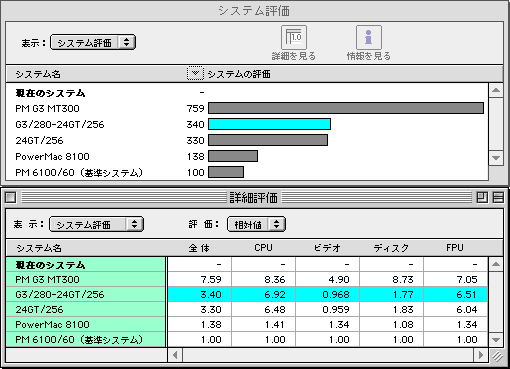The width and height of the screenshot is (510, 369).
Task: Click right arrow of horizontal scrollbar
Action: 480,355
